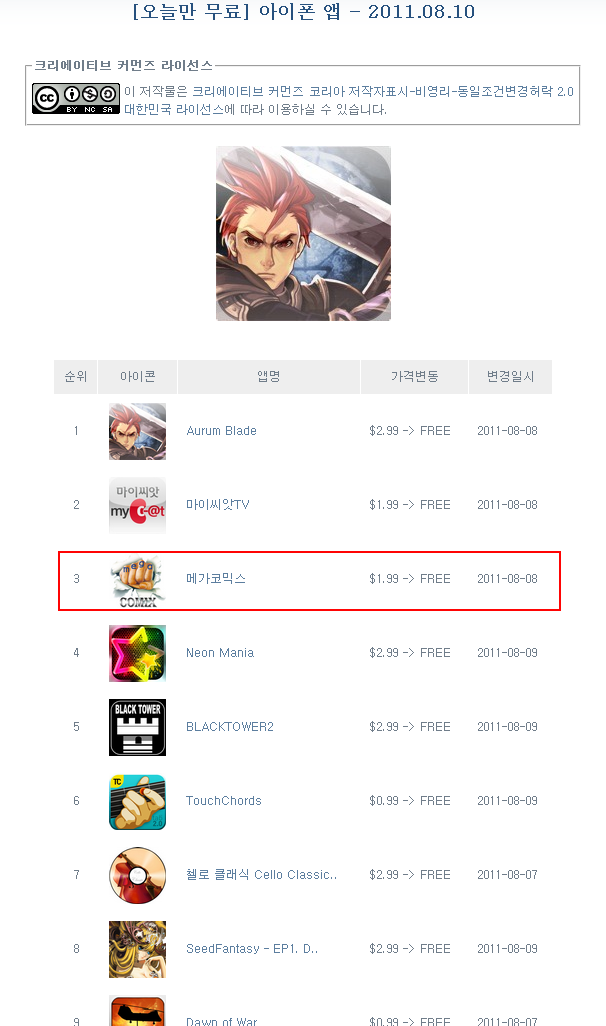Open the Dawn of War helicopter icon
This screenshot has height=1026, width=606.
pyautogui.click(x=137, y=1010)
